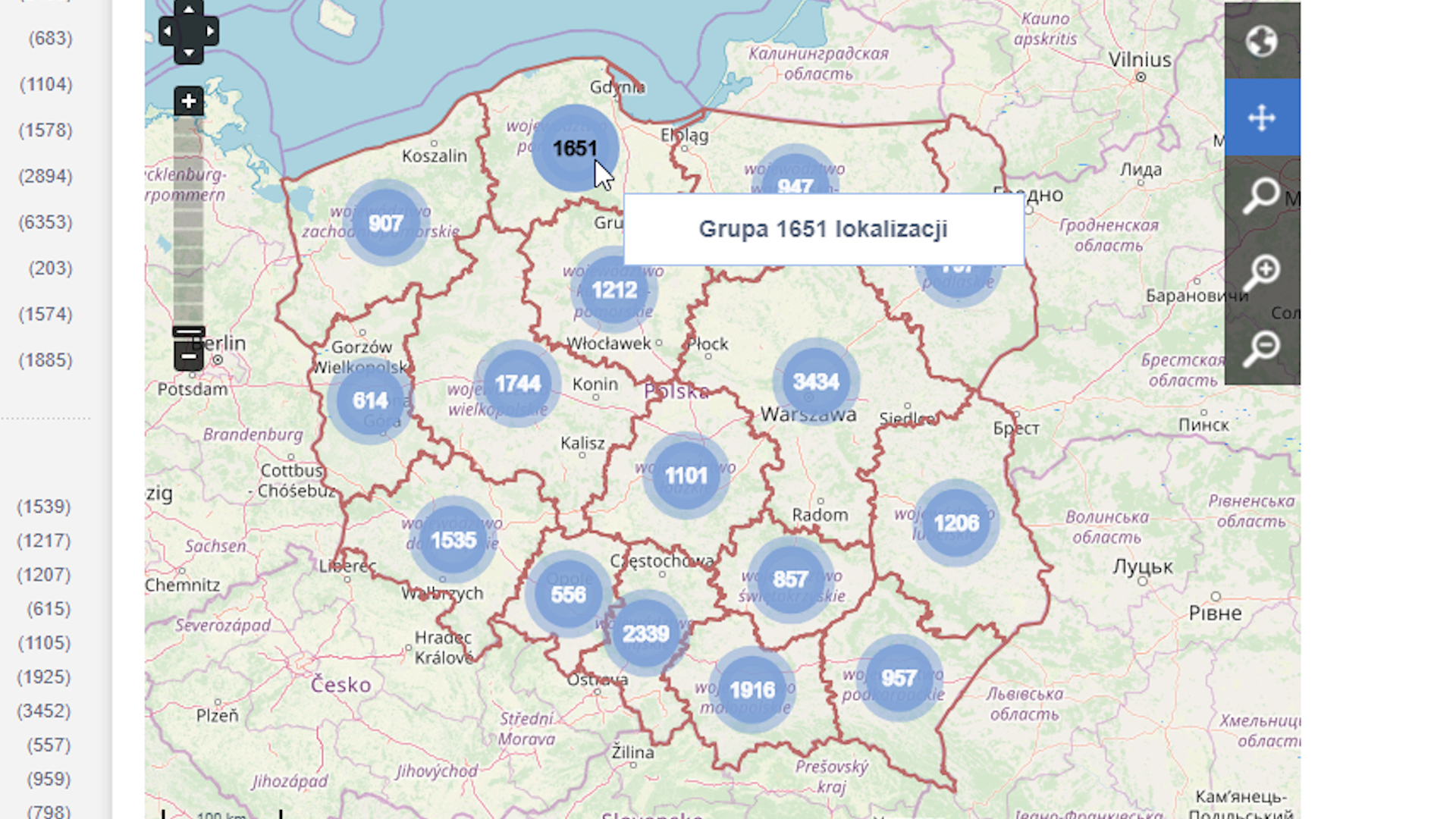Click the Radom city label
This screenshot has width=1456, height=819.
tap(820, 514)
